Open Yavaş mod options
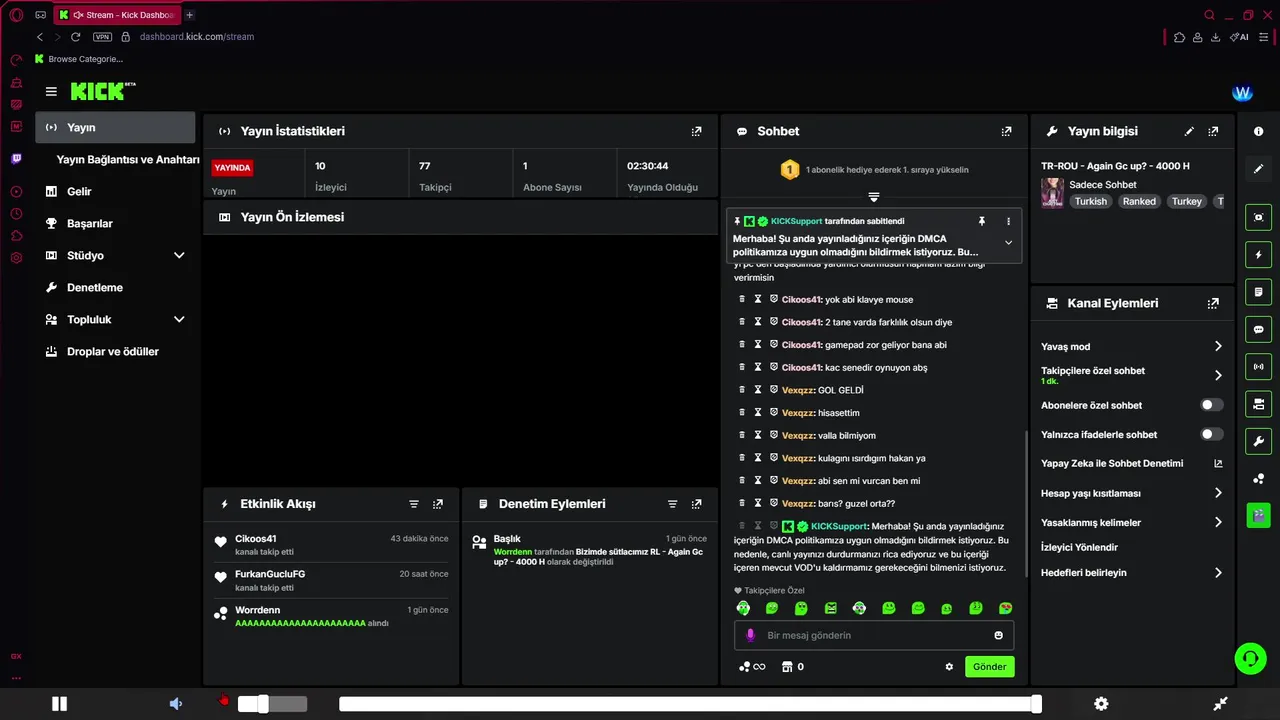The width and height of the screenshot is (1280, 720). coord(1132,346)
